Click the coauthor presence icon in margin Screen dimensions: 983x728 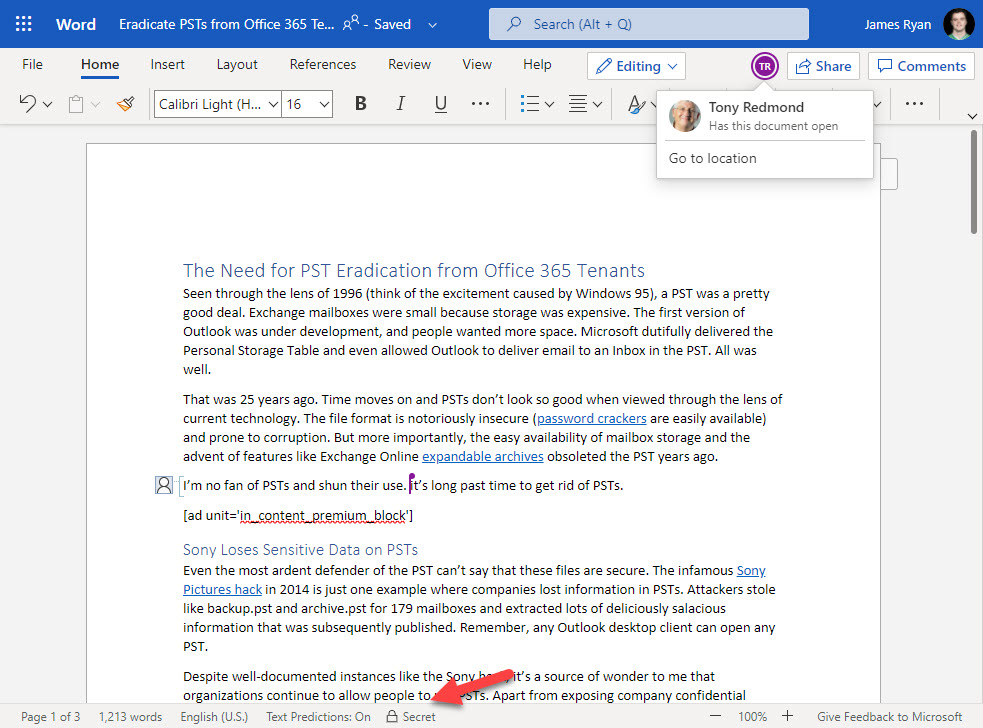pyautogui.click(x=164, y=485)
